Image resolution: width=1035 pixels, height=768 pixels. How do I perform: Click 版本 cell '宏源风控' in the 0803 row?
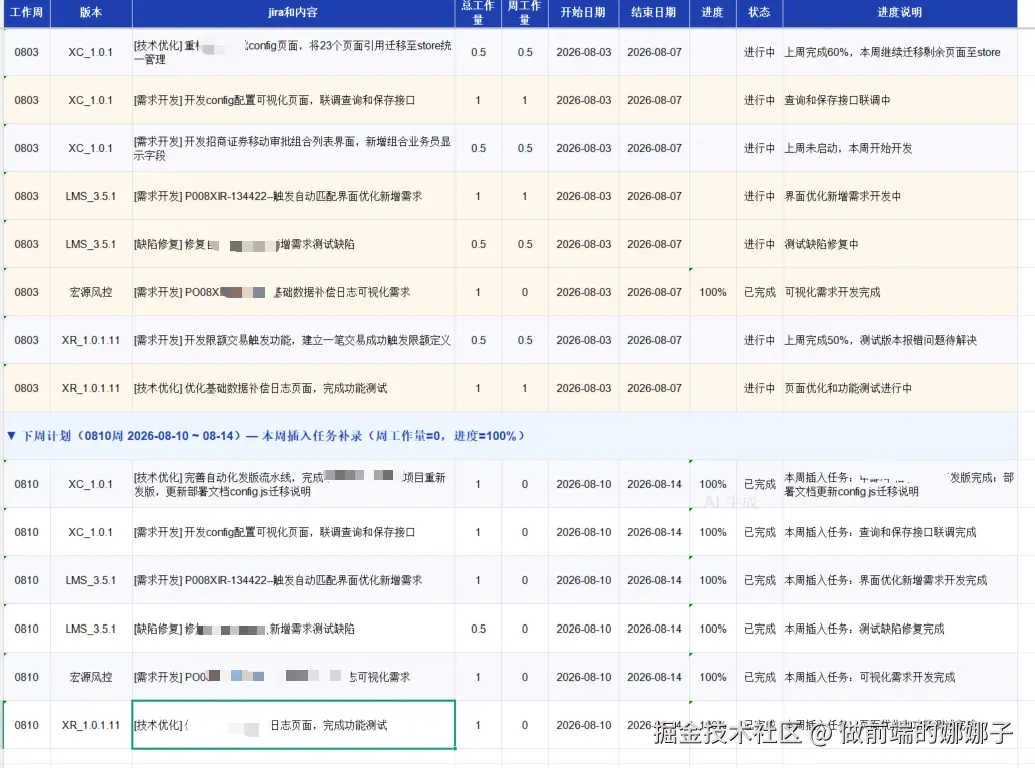(x=91, y=292)
